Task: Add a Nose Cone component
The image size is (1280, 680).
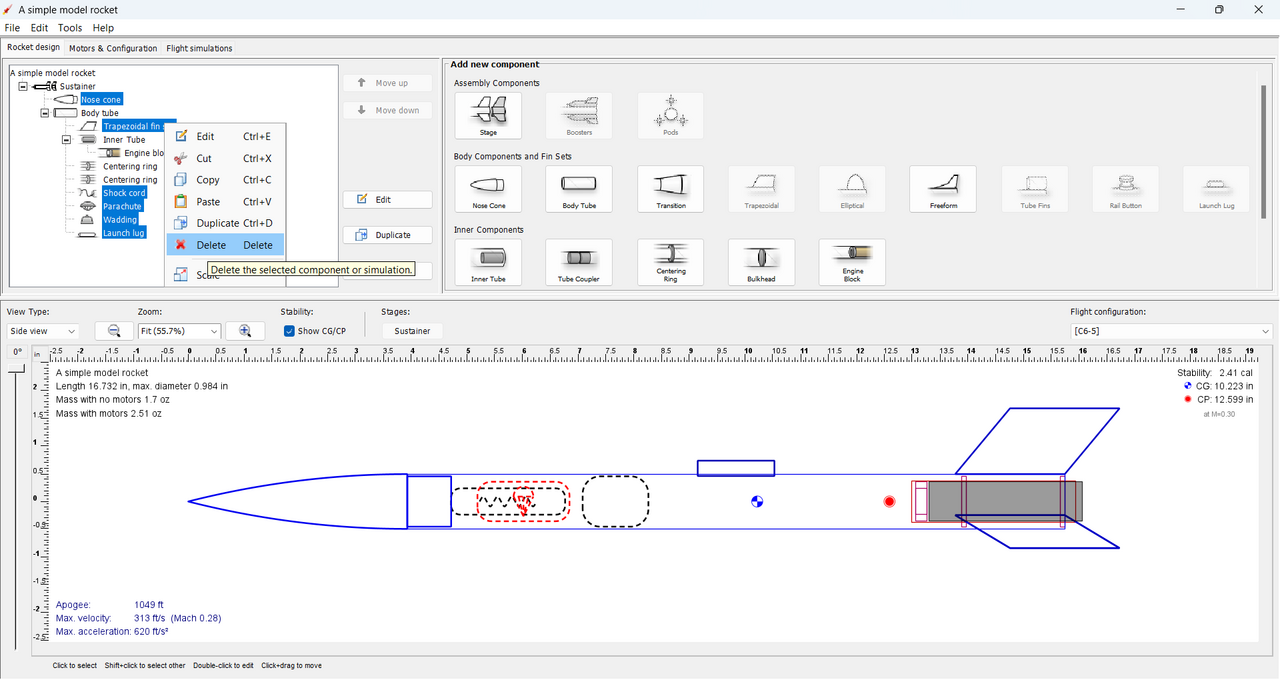Action: pos(489,188)
